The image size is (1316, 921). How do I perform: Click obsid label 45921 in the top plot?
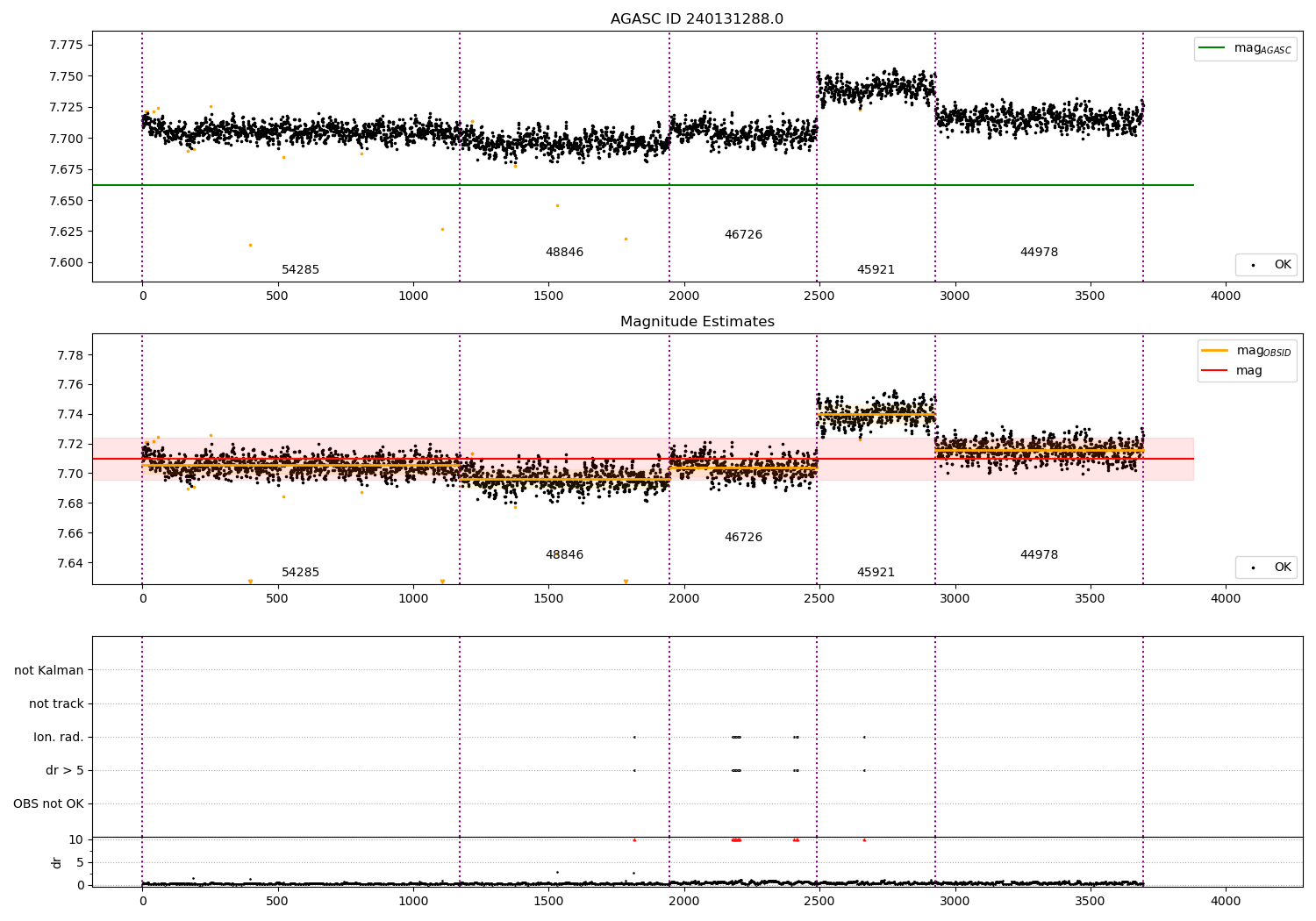[876, 269]
